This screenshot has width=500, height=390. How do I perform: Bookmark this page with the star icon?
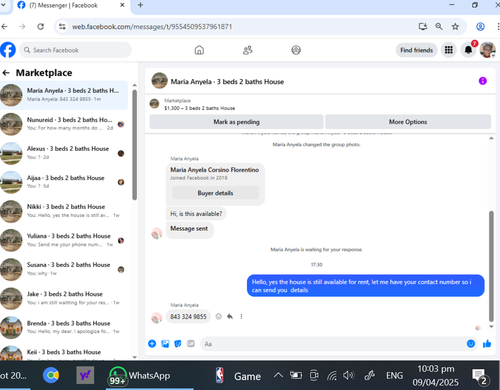point(455,27)
